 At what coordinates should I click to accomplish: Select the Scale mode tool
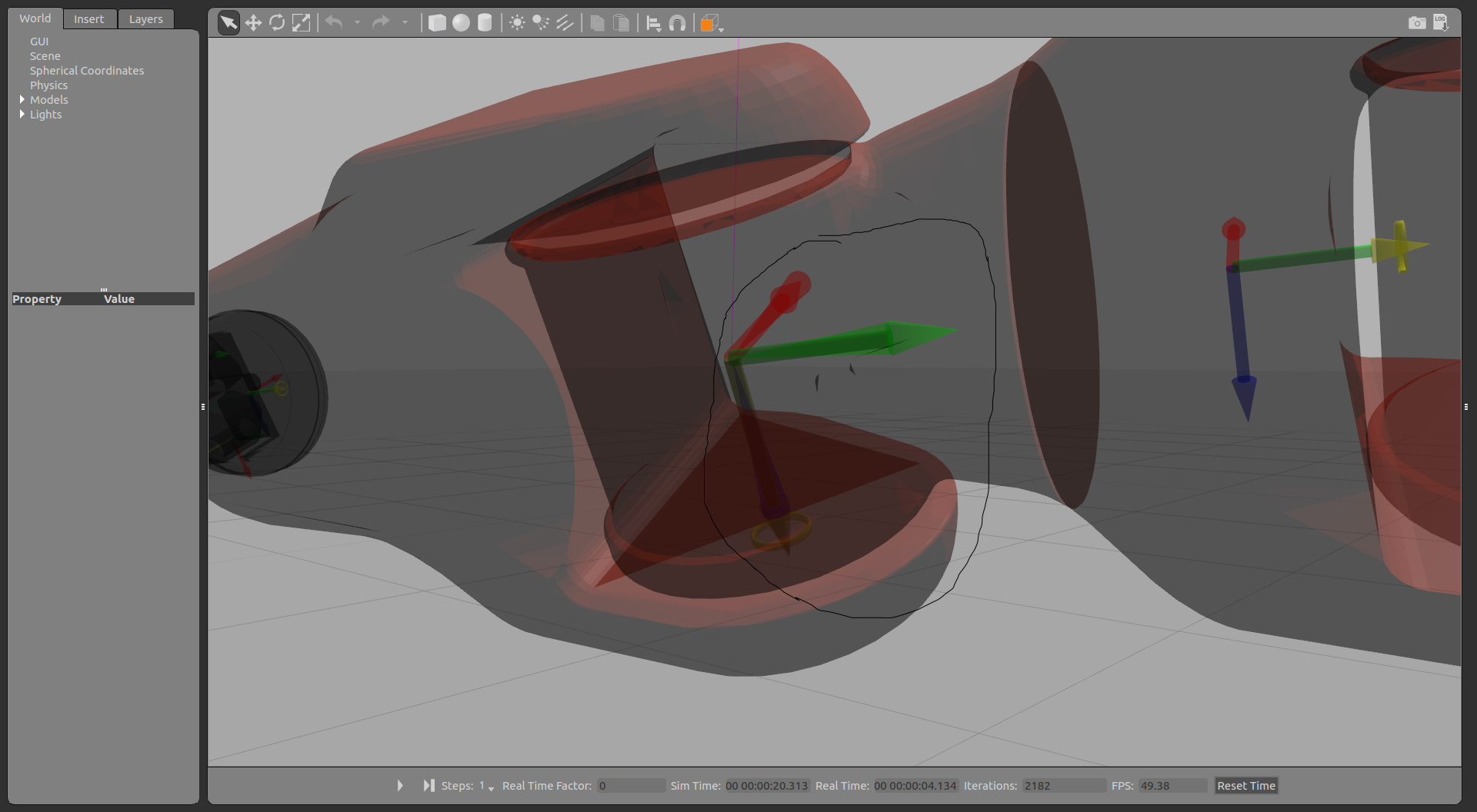[301, 22]
